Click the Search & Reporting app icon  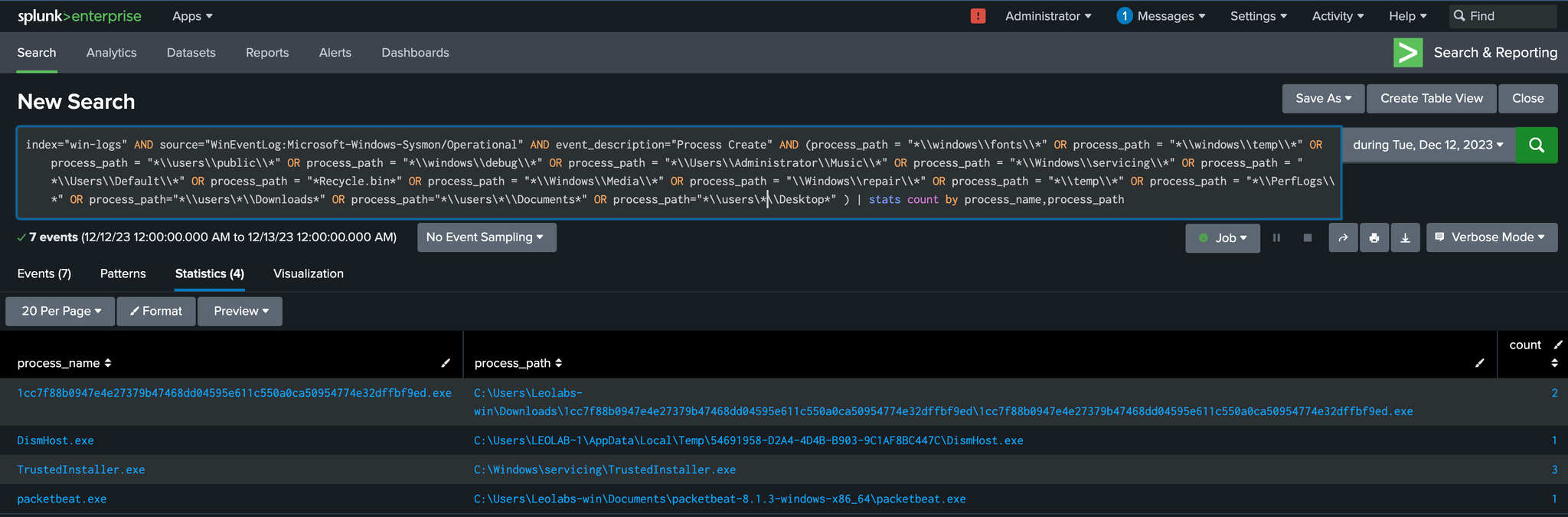point(1408,53)
